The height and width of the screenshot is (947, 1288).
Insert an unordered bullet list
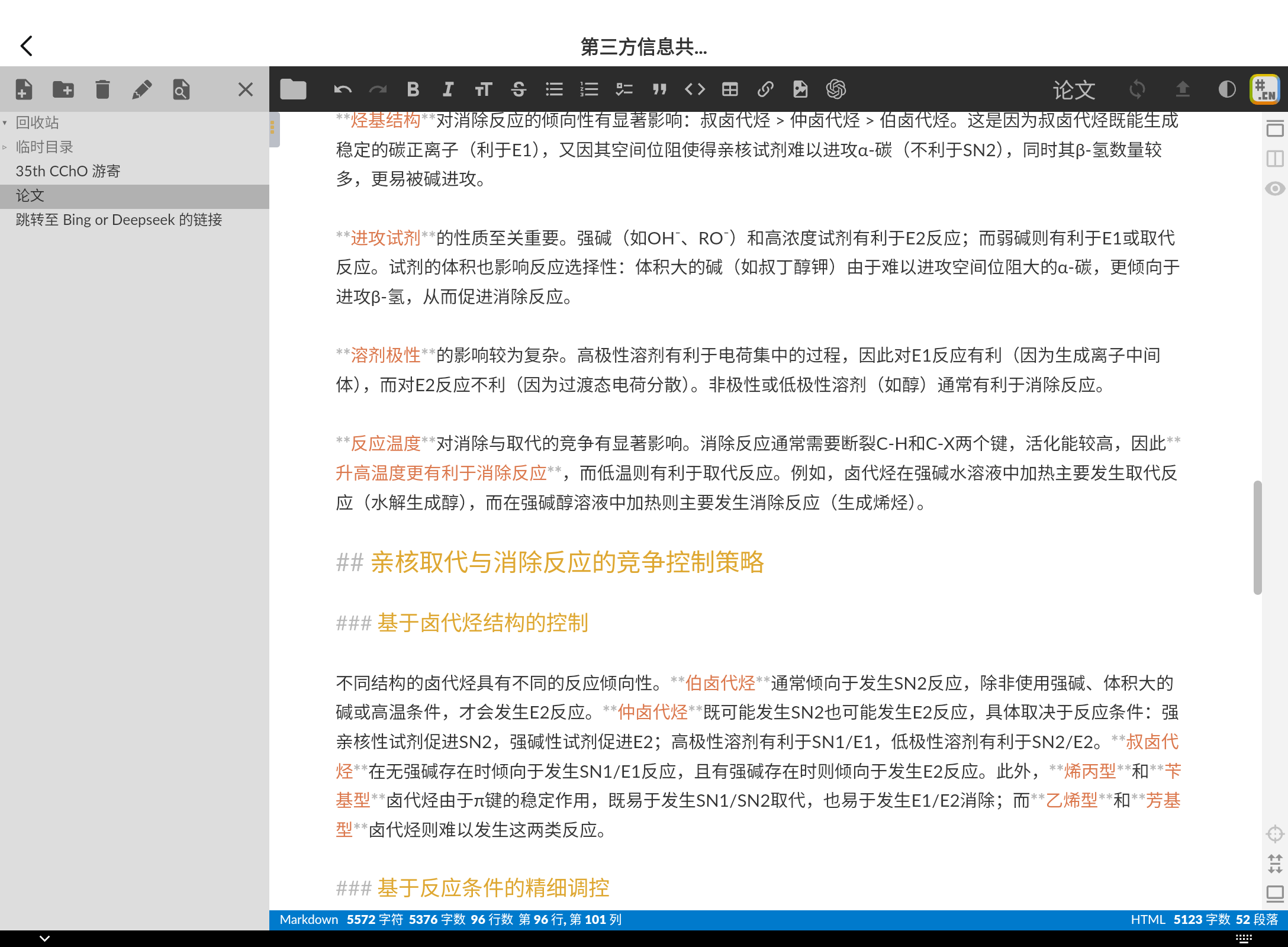(554, 89)
